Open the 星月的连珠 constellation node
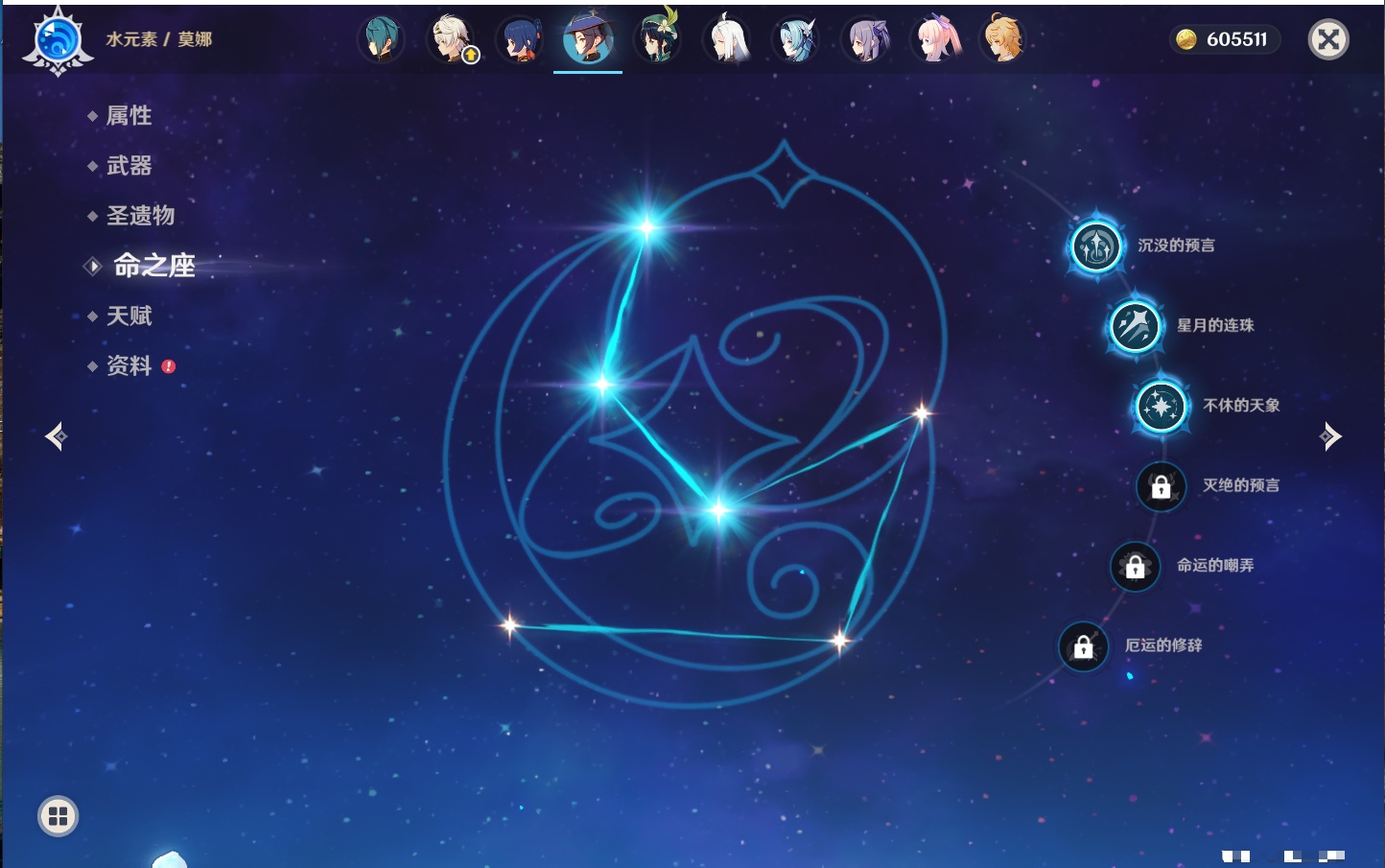 pyautogui.click(x=1136, y=326)
